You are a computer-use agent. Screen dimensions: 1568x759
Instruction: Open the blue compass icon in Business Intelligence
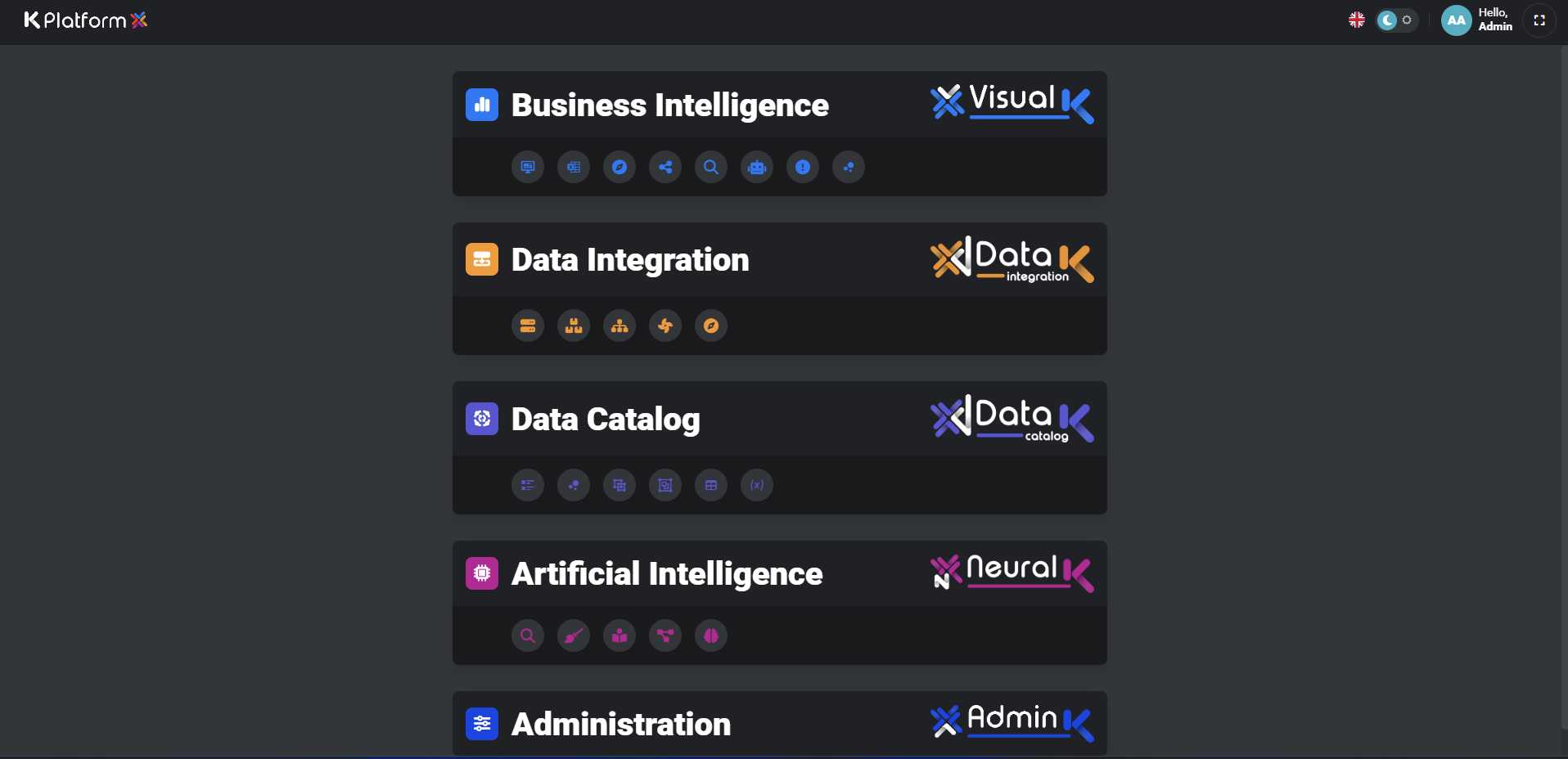(x=620, y=167)
